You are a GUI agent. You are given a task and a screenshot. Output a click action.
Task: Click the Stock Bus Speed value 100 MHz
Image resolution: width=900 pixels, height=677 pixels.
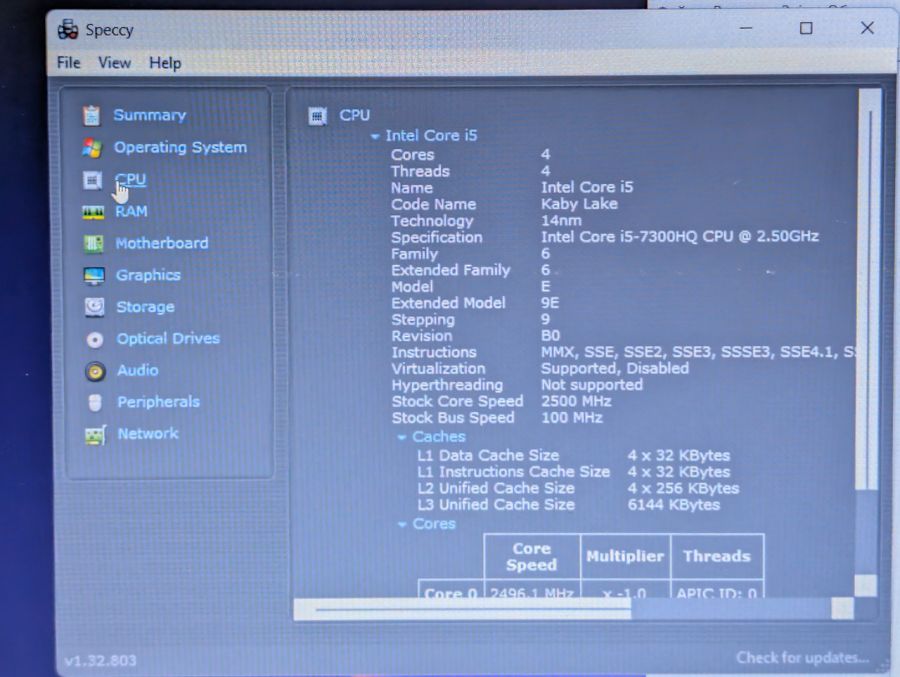(x=572, y=417)
